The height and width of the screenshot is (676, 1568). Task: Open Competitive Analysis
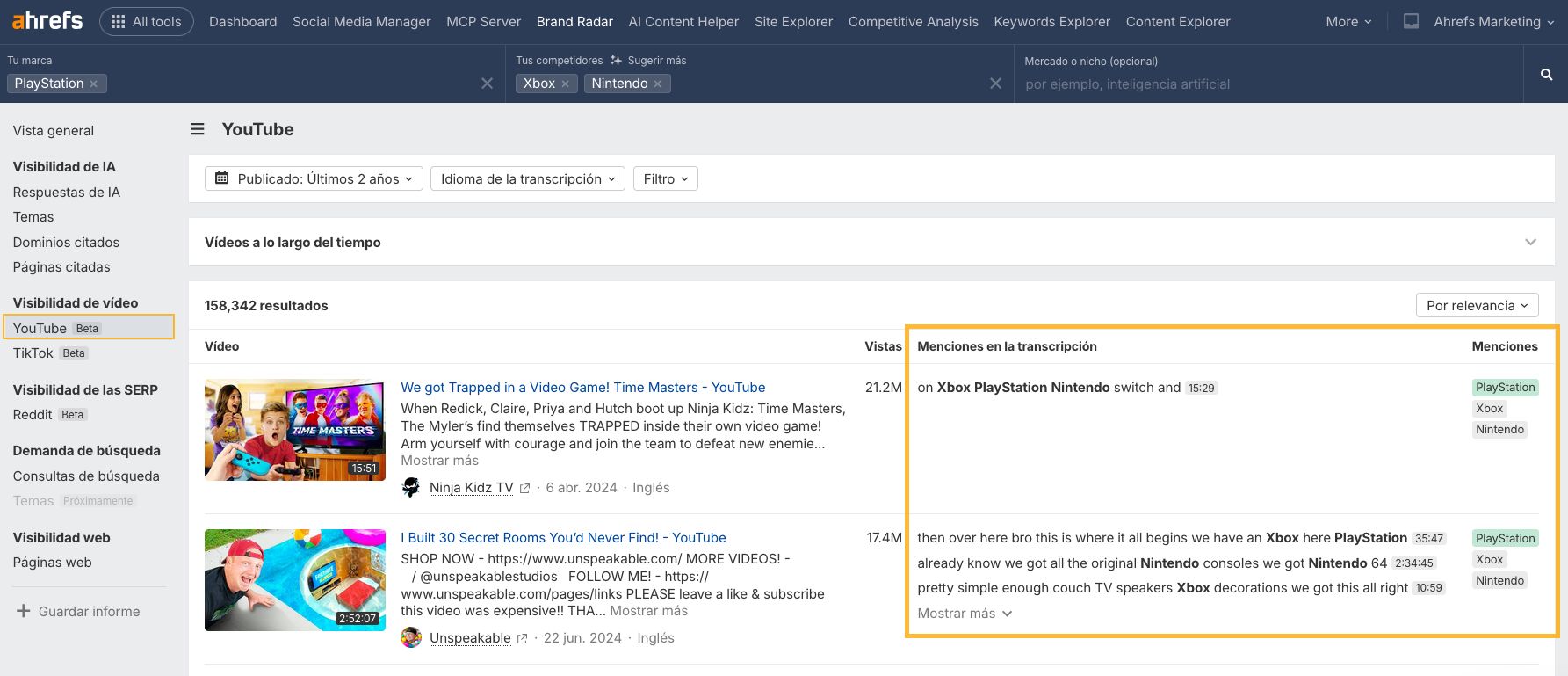[x=914, y=21]
